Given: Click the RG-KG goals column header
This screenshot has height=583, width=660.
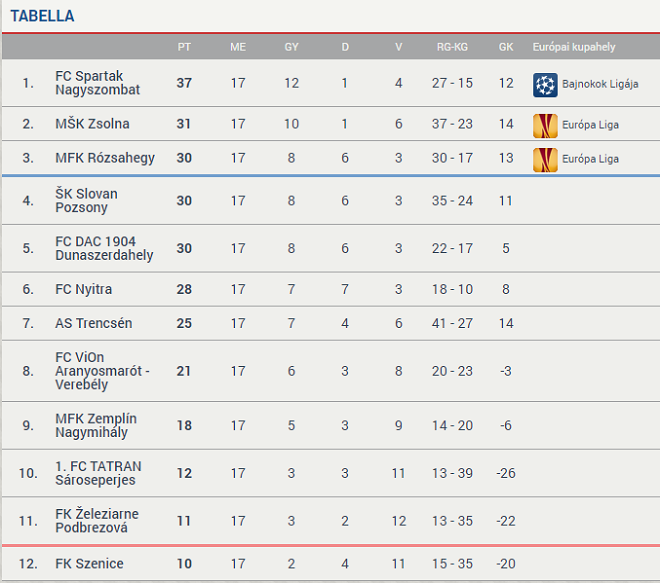Looking at the screenshot, I should point(452,47).
